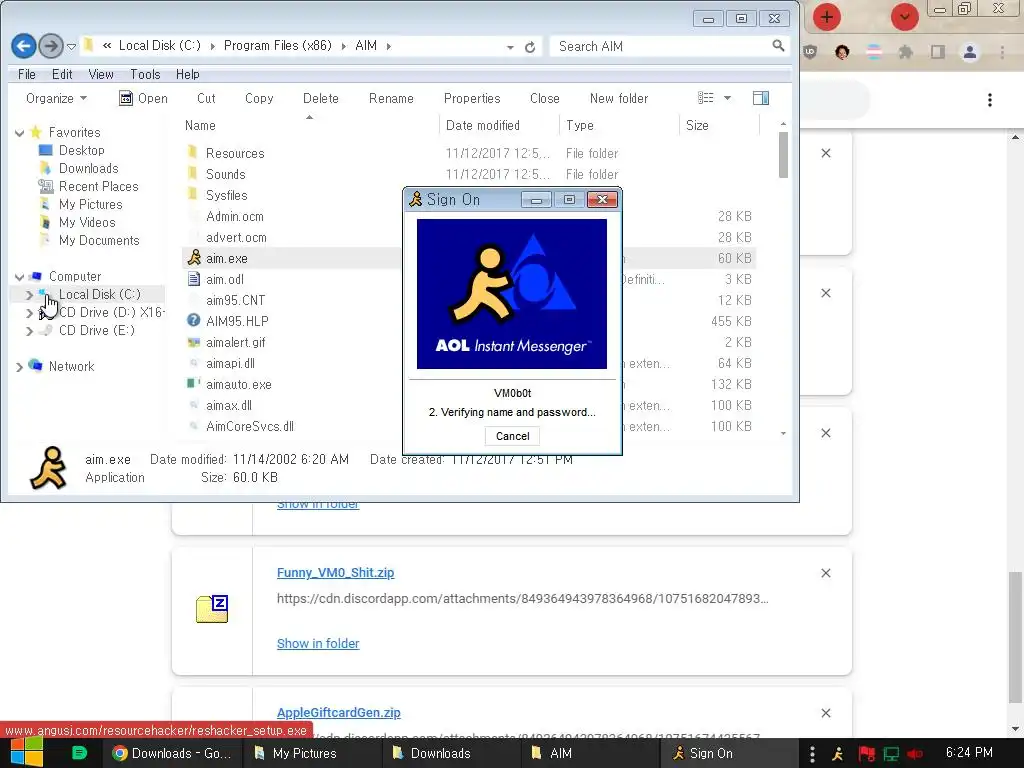Open the AppleGiftcardGen.zip download link
The width and height of the screenshot is (1024, 768).
(x=339, y=712)
